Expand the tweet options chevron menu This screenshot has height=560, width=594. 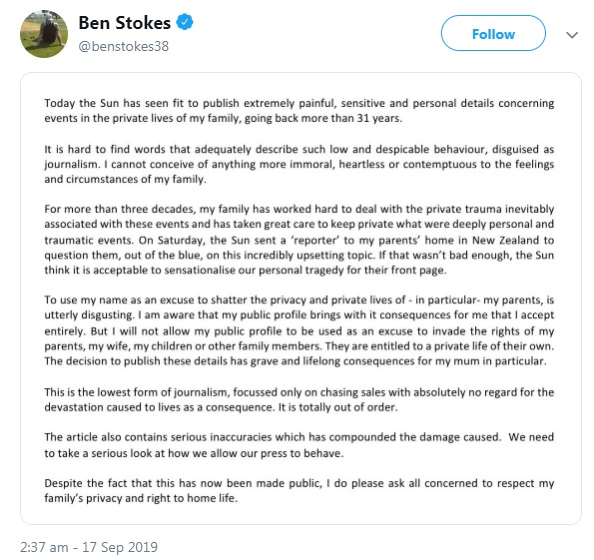(572, 35)
